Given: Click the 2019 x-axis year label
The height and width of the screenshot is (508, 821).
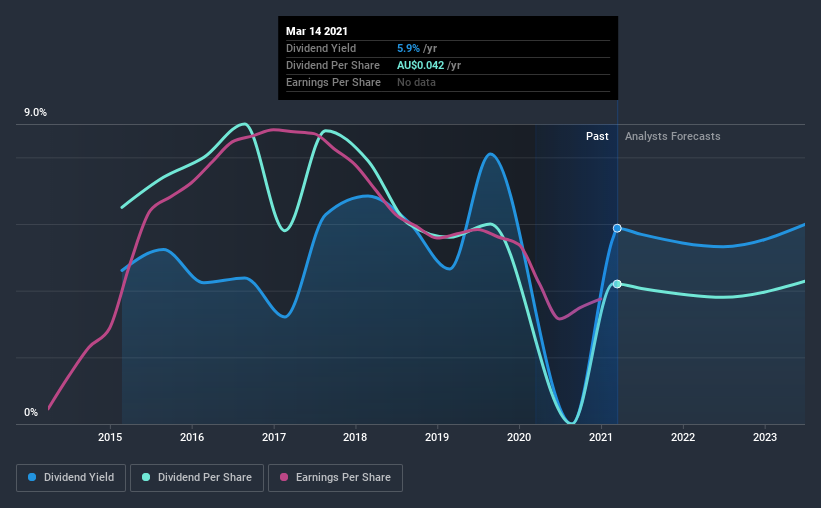Looking at the screenshot, I should pos(437,437).
